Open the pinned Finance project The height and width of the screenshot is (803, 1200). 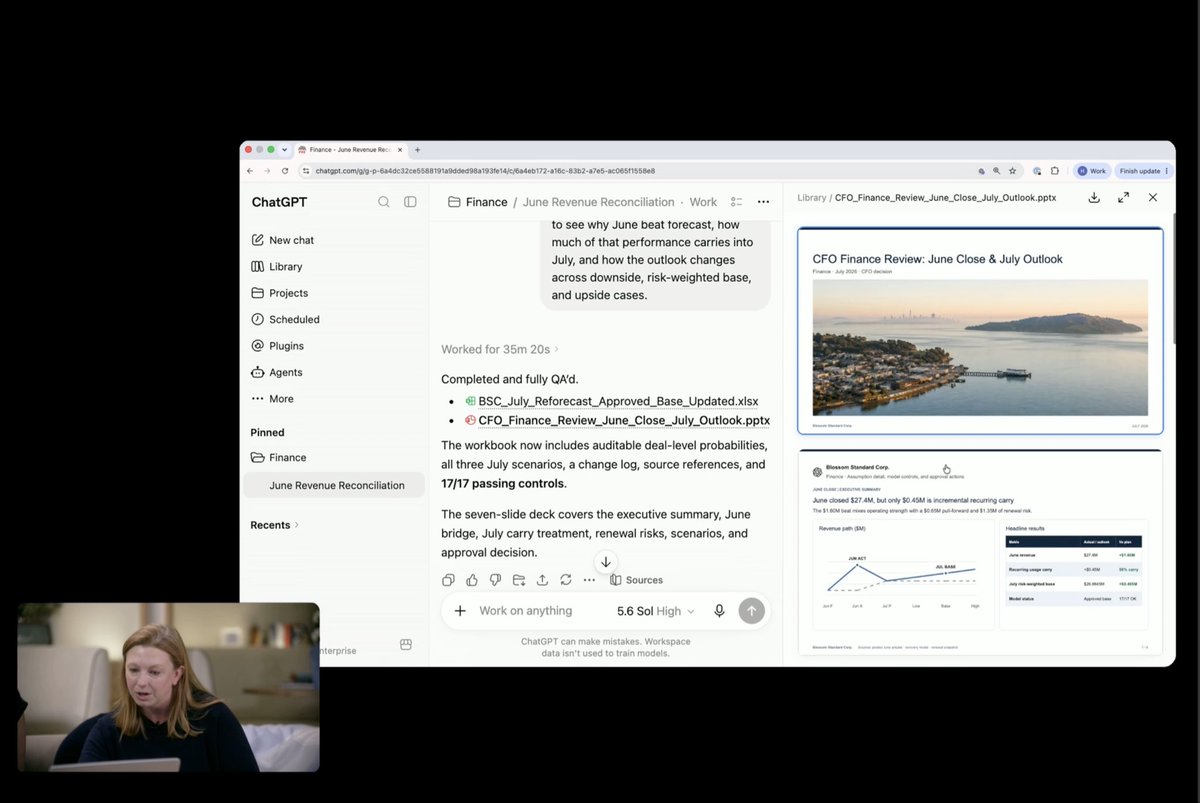pos(279,458)
